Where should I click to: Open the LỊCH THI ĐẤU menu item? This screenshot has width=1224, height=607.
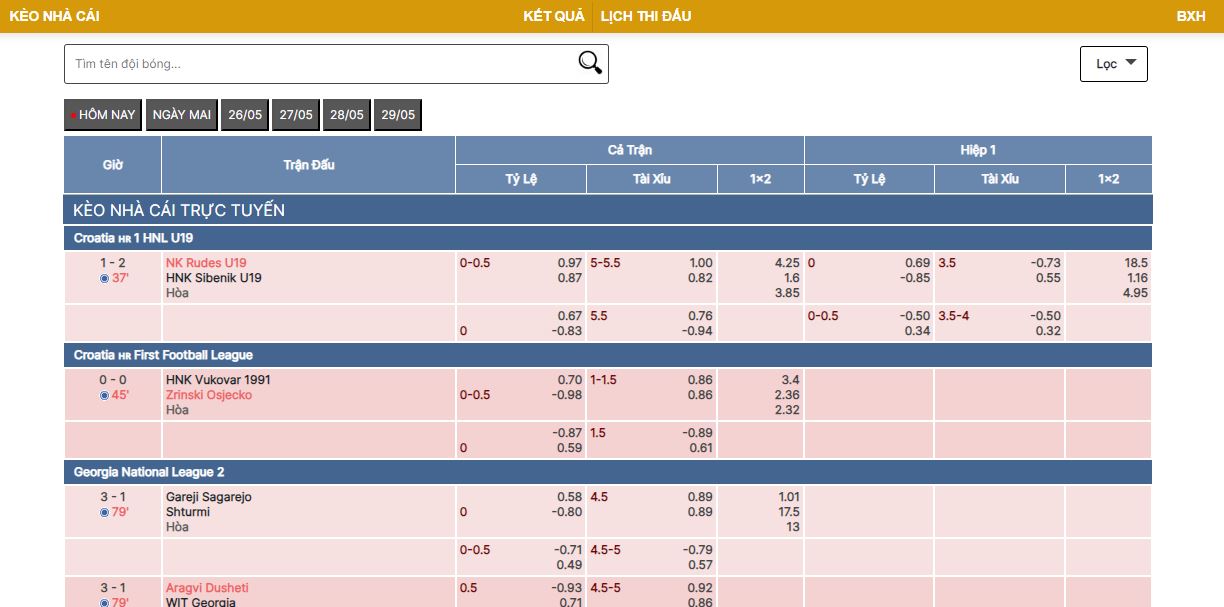[x=645, y=16]
